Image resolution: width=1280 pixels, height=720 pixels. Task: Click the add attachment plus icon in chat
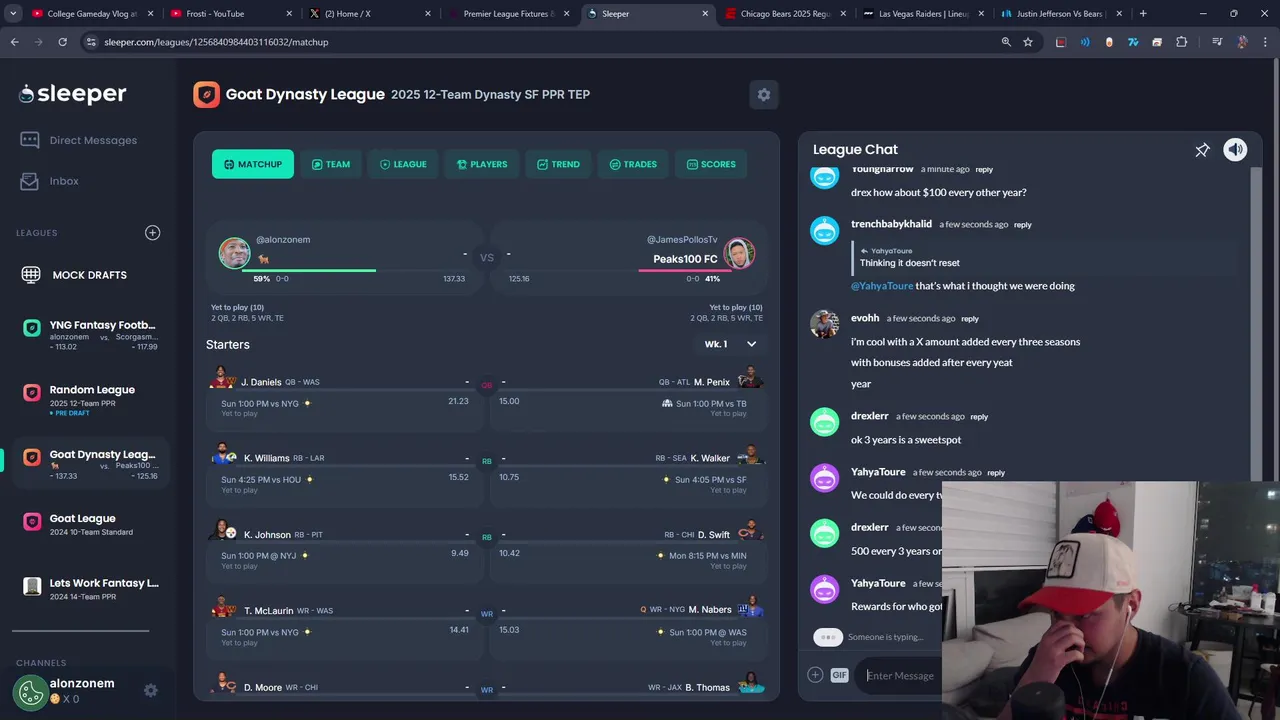click(x=815, y=675)
